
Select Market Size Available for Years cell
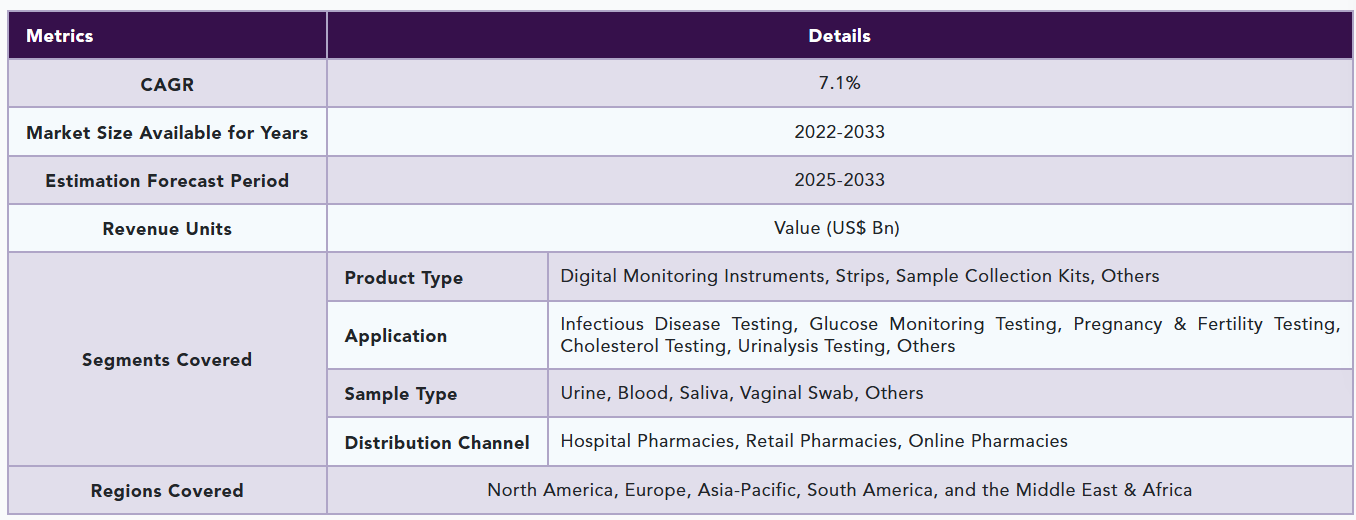167,132
